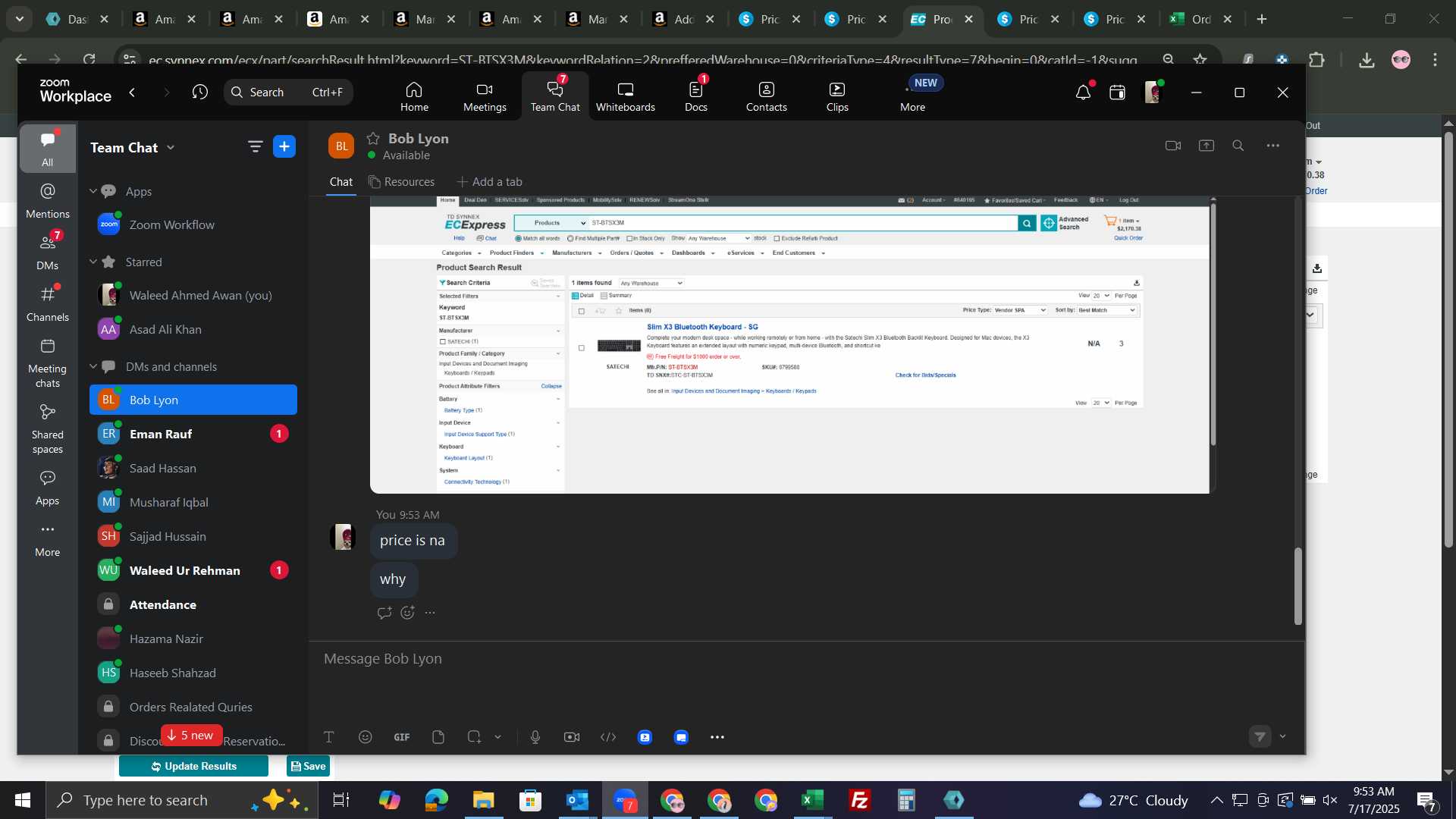This screenshot has height=819, width=1456.
Task: Record a video message
Action: 572,737
